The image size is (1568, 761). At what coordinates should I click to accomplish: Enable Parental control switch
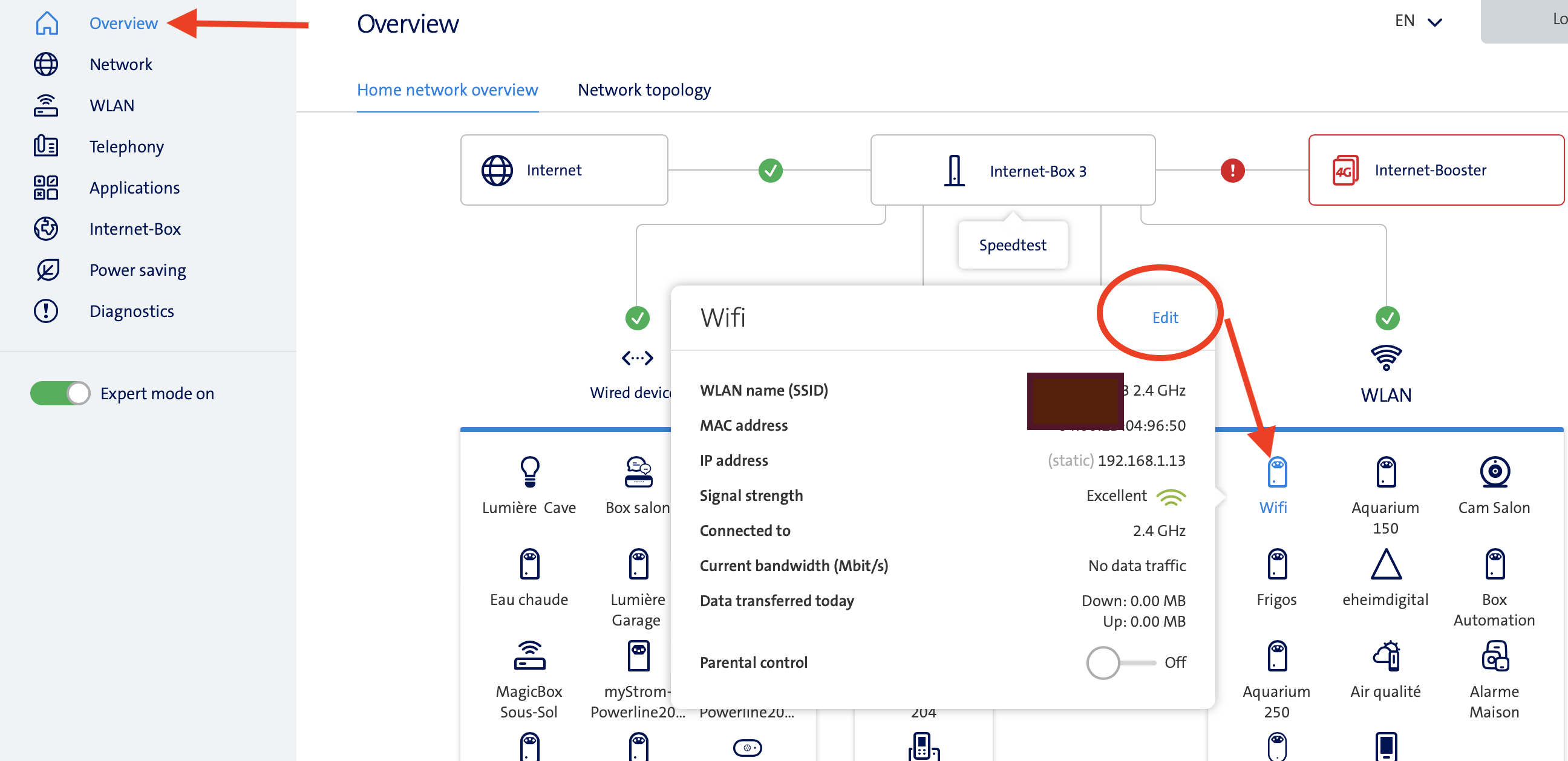pyautogui.click(x=1119, y=662)
